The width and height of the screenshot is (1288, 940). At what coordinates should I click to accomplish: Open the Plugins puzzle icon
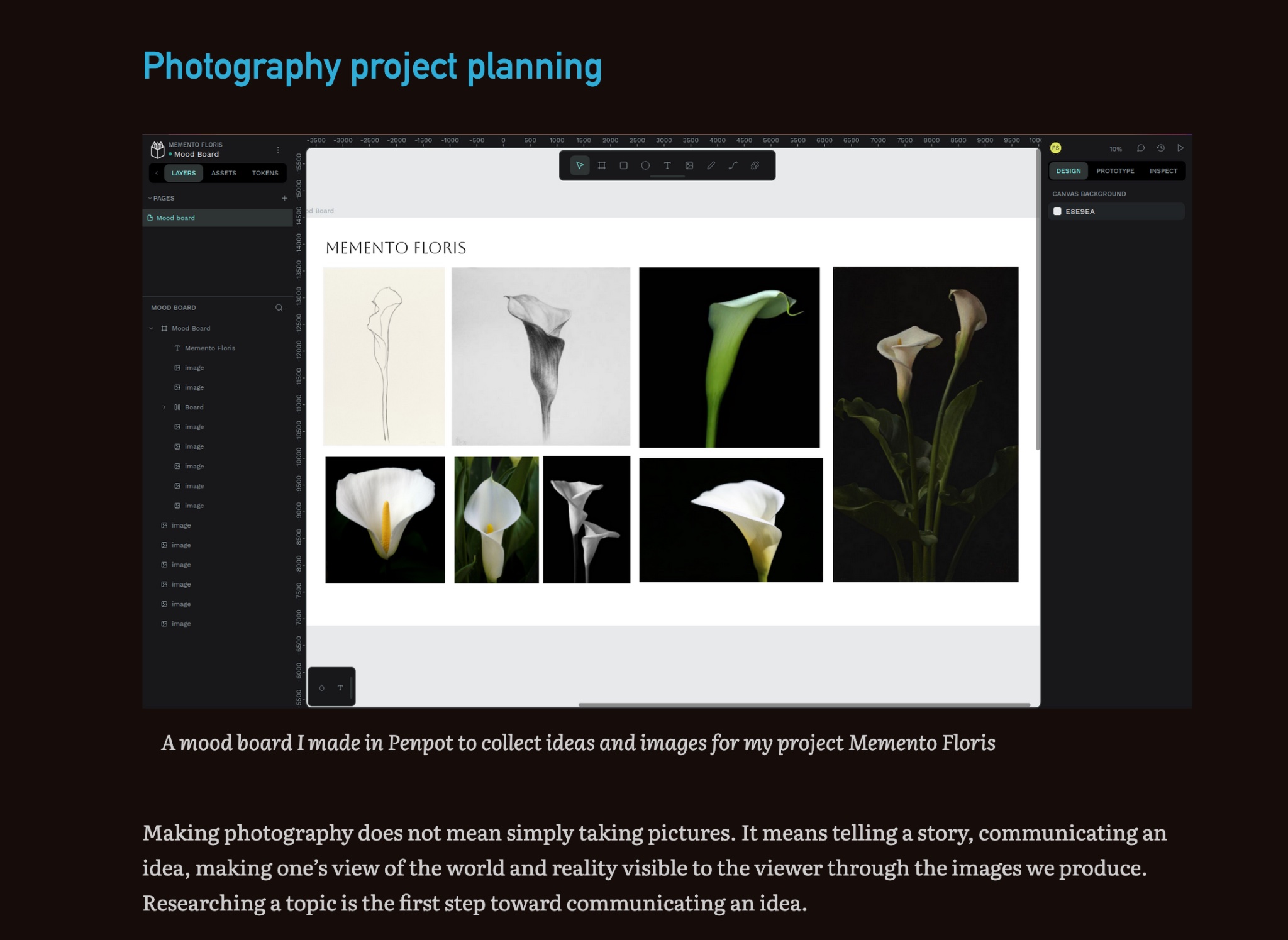[x=755, y=165]
